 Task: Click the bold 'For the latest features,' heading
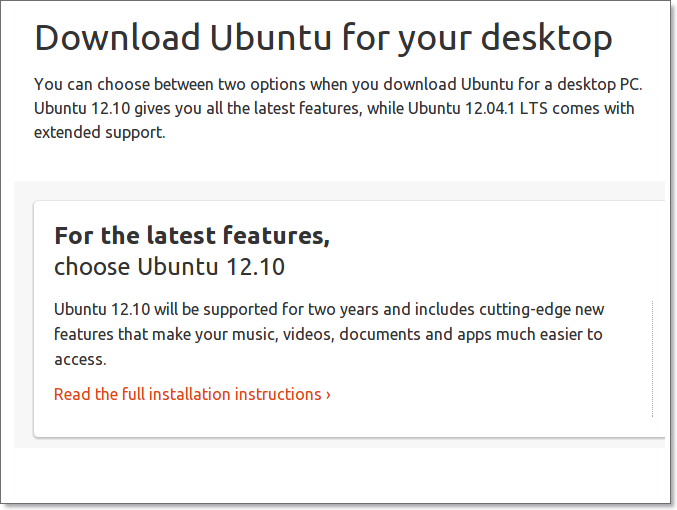191,237
